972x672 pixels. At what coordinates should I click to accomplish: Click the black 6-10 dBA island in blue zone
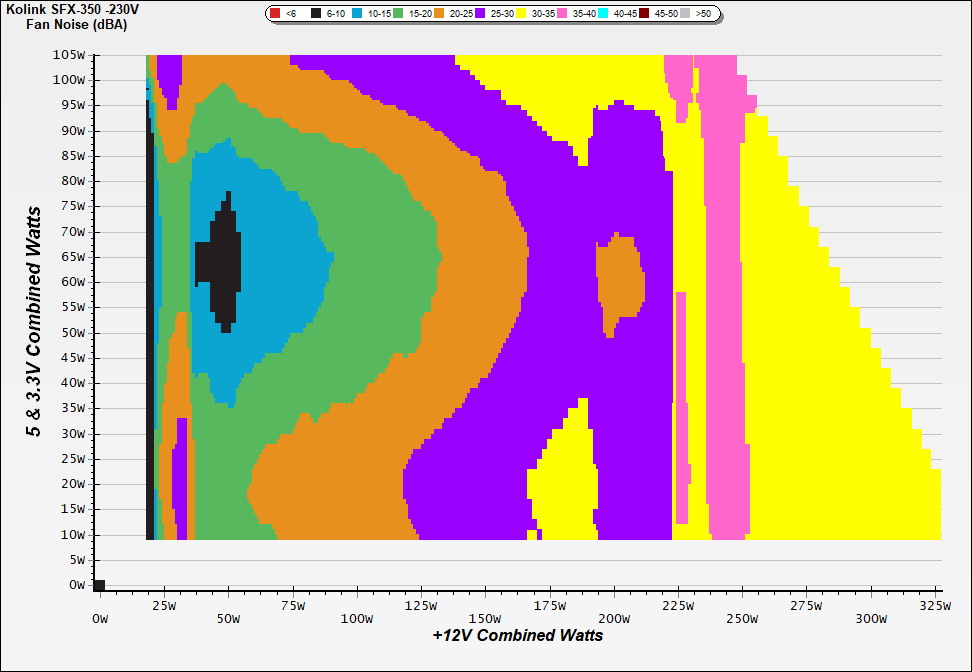[x=222, y=265]
